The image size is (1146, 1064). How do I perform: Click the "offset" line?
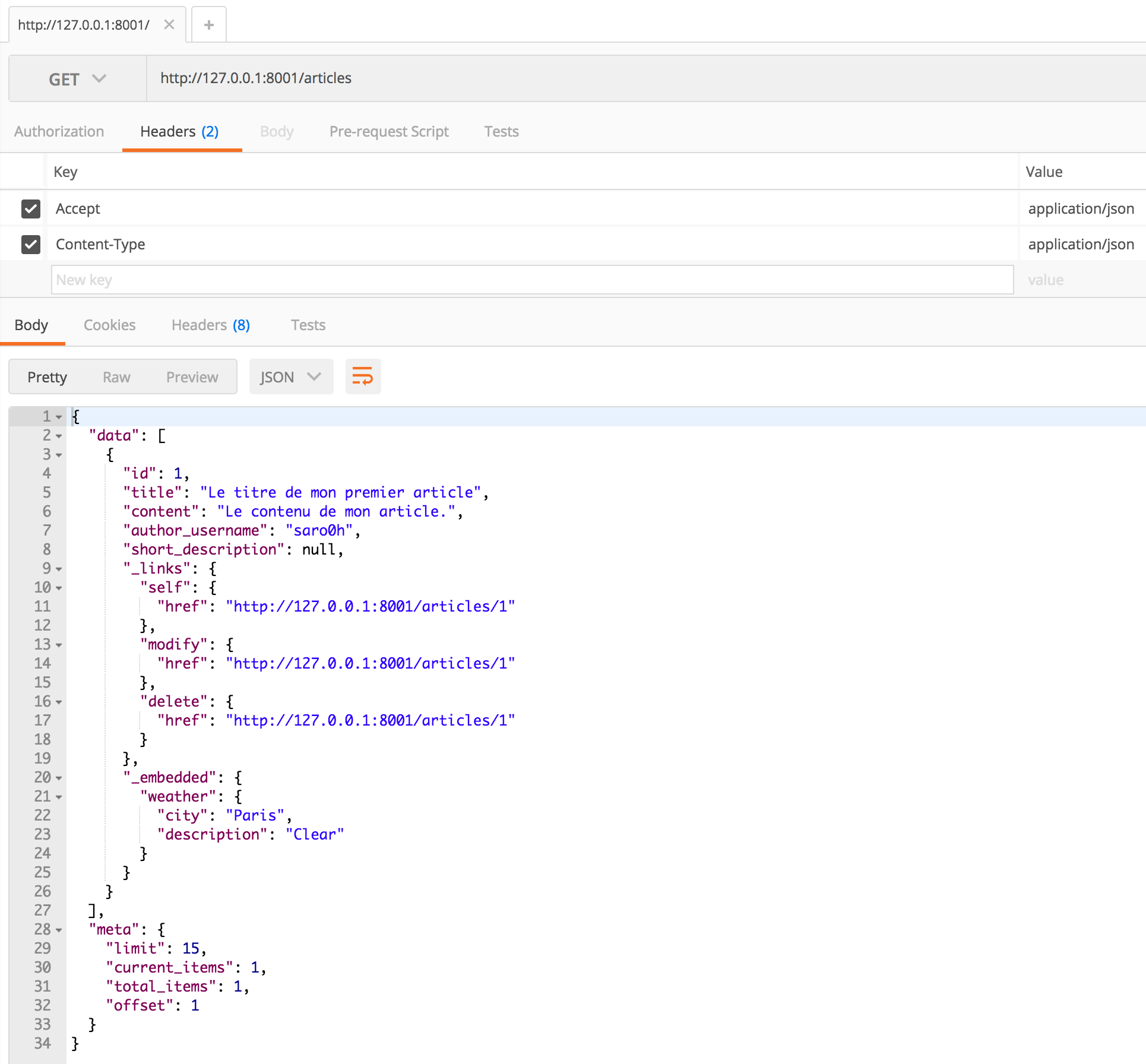point(153,1005)
